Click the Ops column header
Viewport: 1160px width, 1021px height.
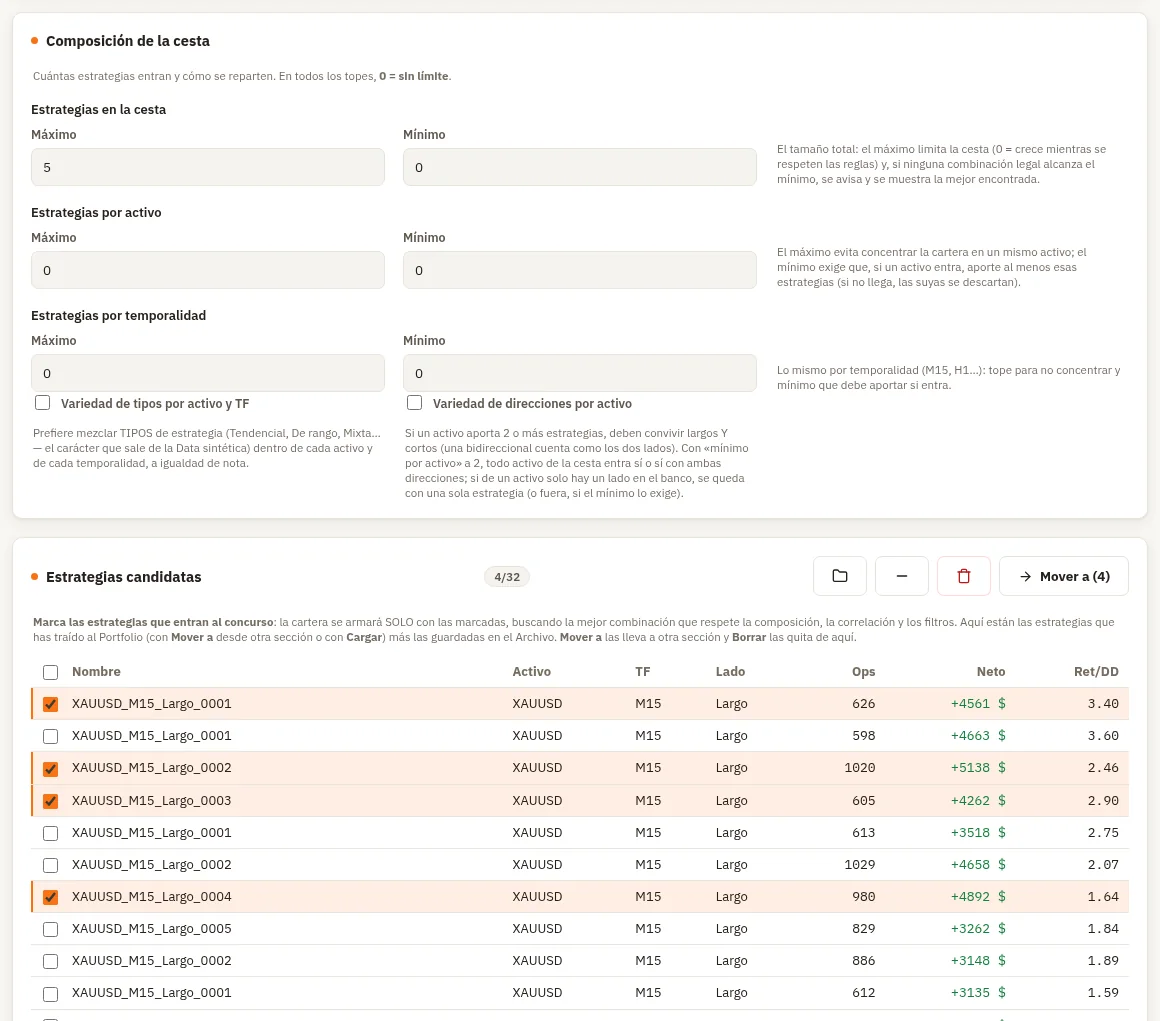pos(863,671)
